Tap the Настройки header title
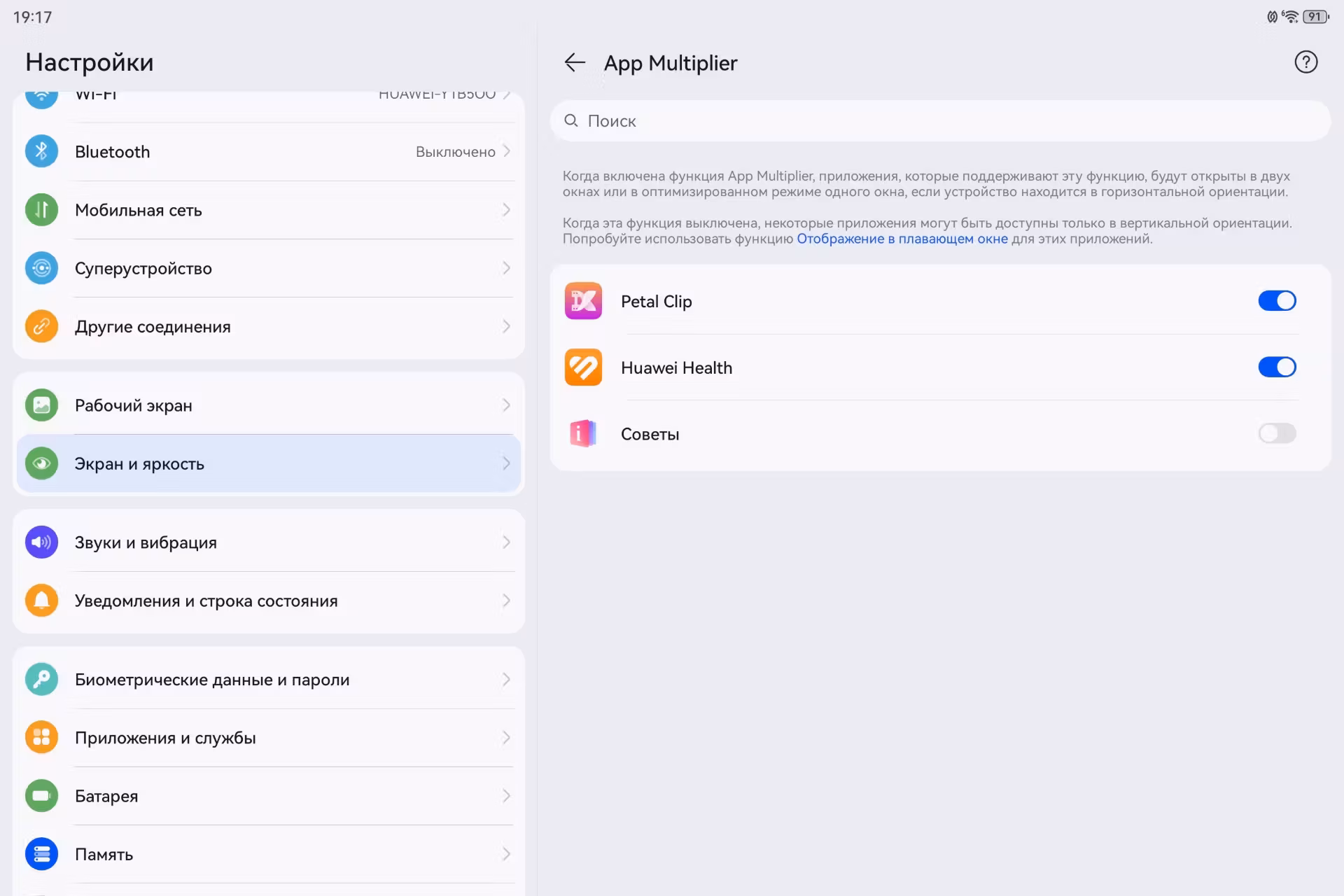This screenshot has height=896, width=1344. point(90,62)
